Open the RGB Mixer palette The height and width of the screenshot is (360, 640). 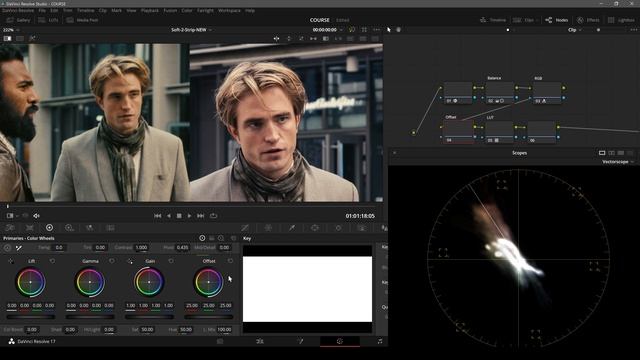(89, 228)
